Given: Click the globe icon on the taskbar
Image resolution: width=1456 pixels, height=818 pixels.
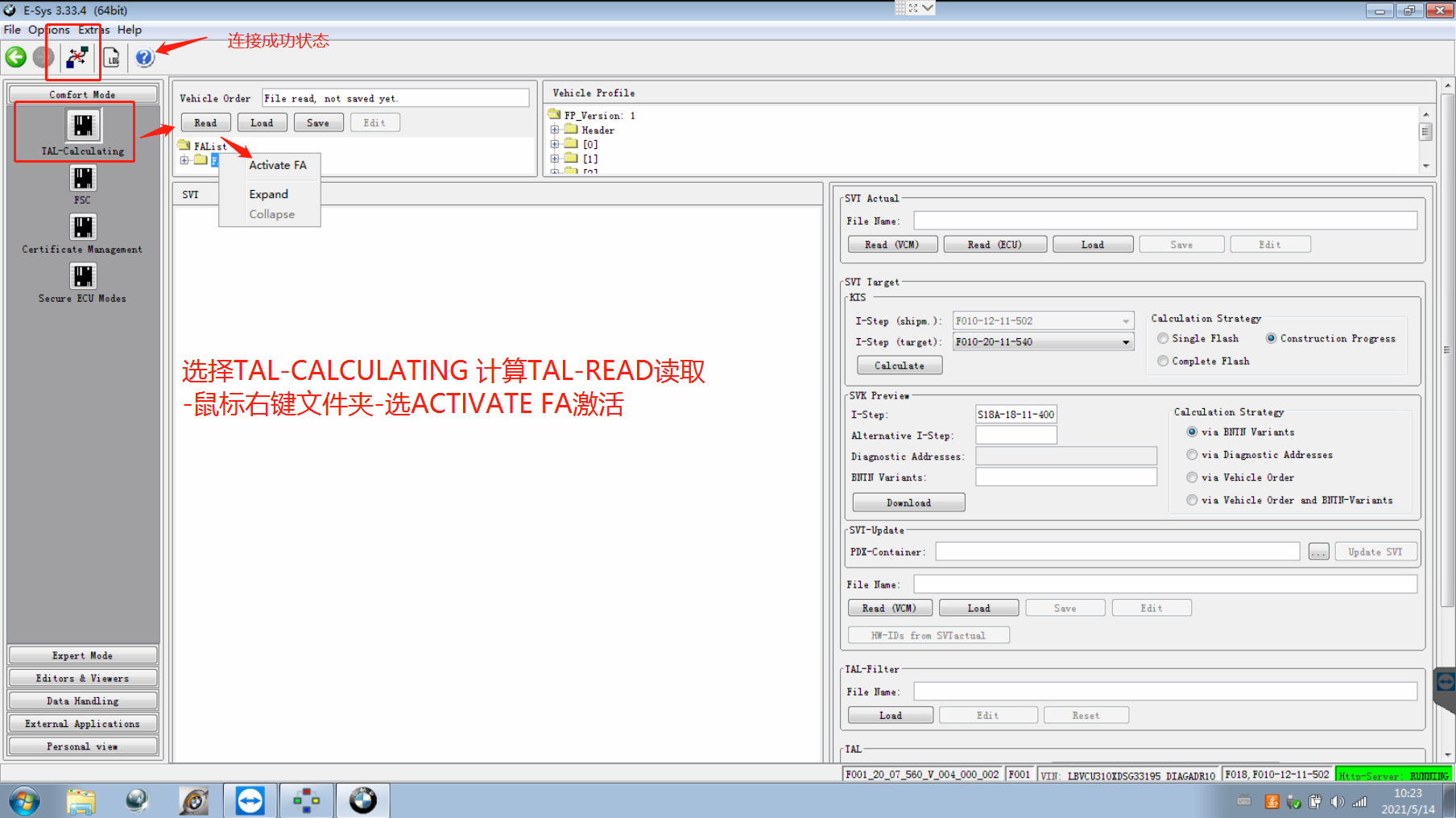Looking at the screenshot, I should click(x=137, y=801).
